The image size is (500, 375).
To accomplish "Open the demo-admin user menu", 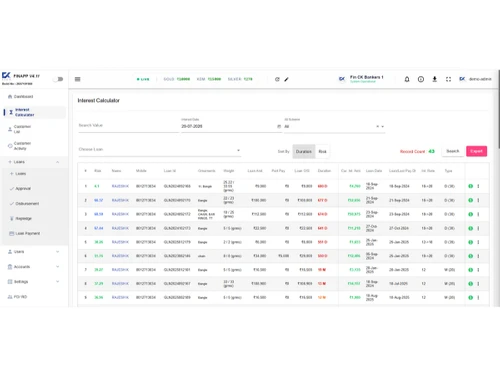I will tap(475, 79).
